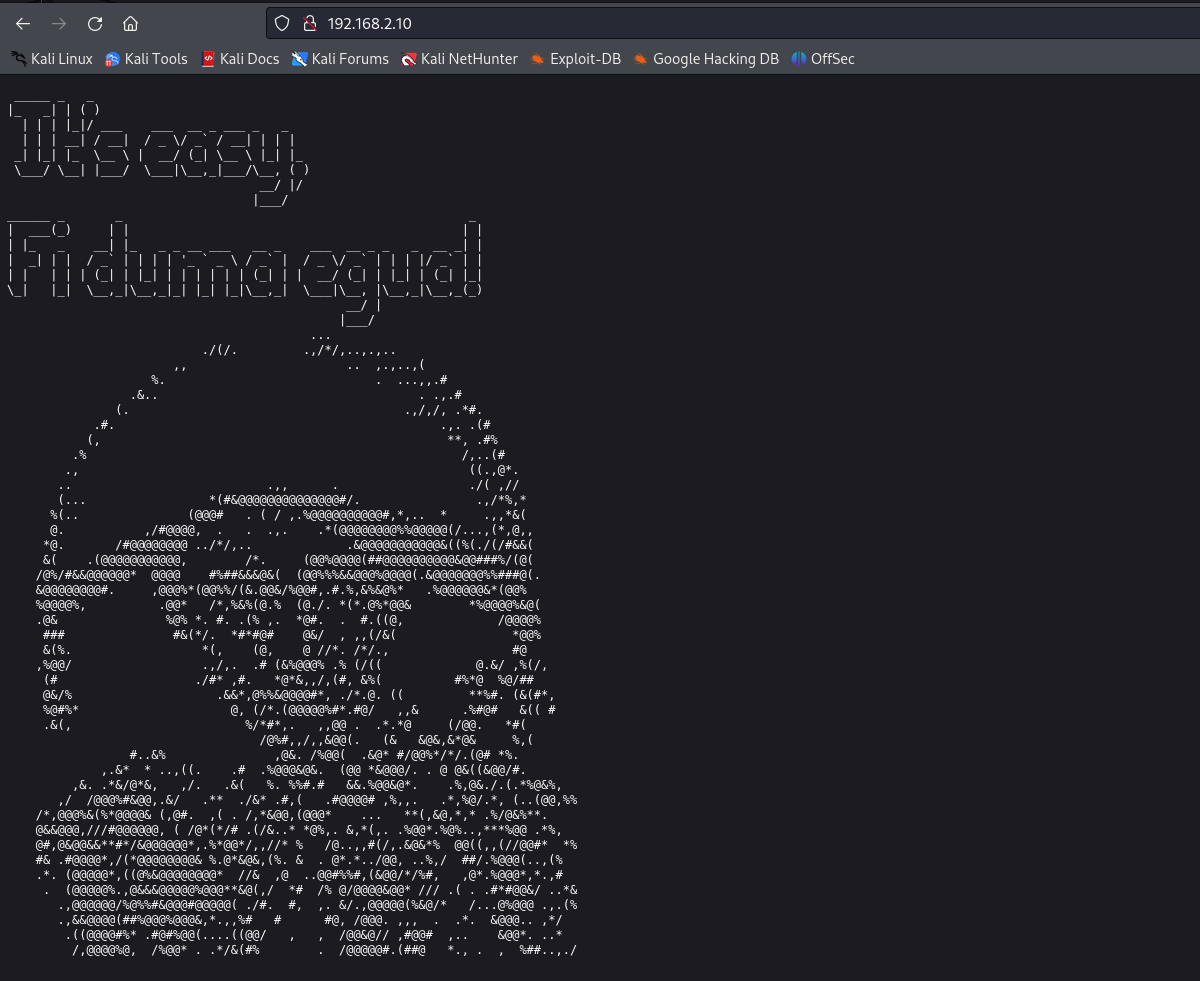Click the browser Back arrow
The image size is (1200, 981).
(x=23, y=23)
